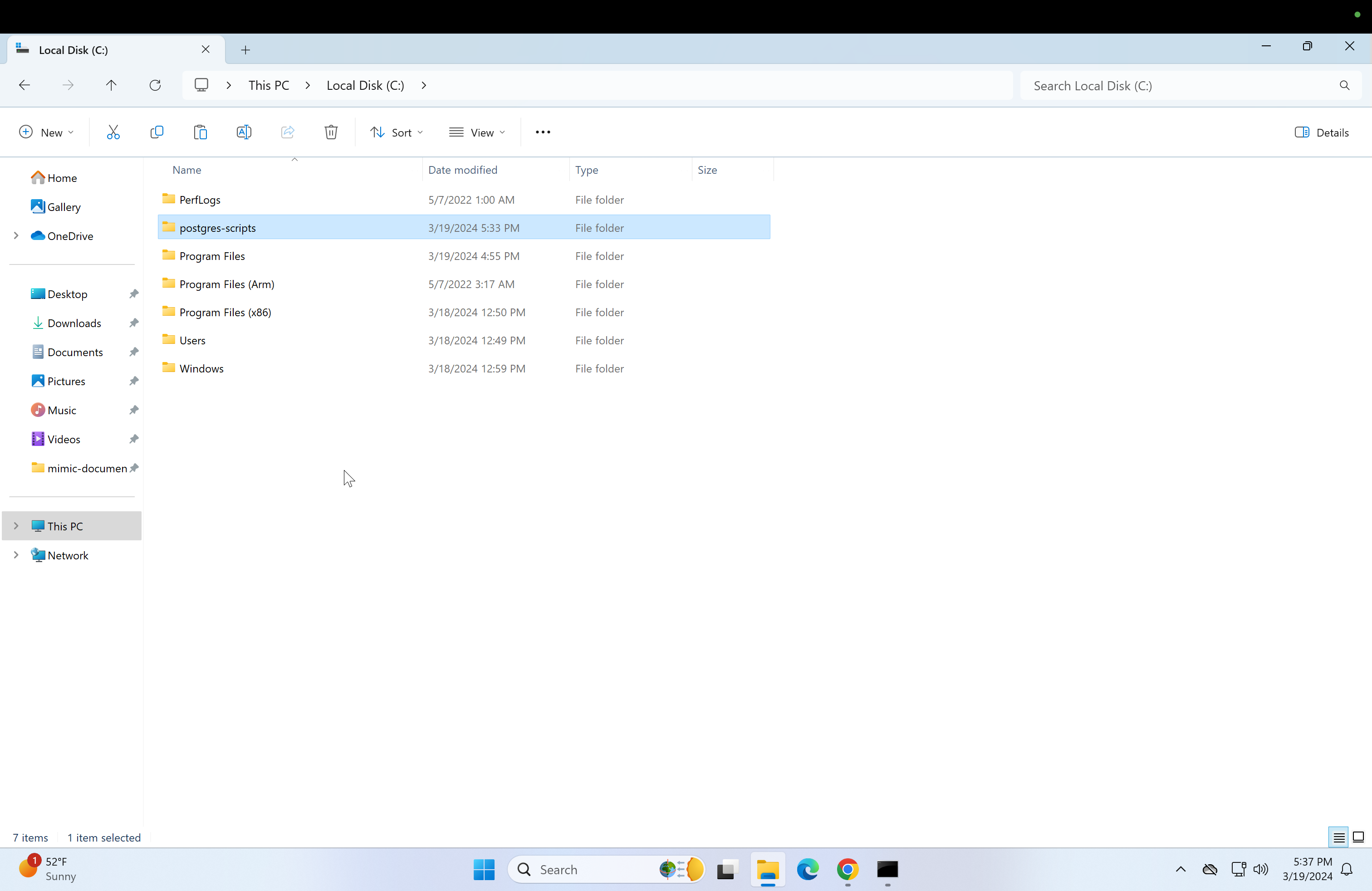Click the Refresh button
The height and width of the screenshot is (891, 1372).
click(155, 85)
